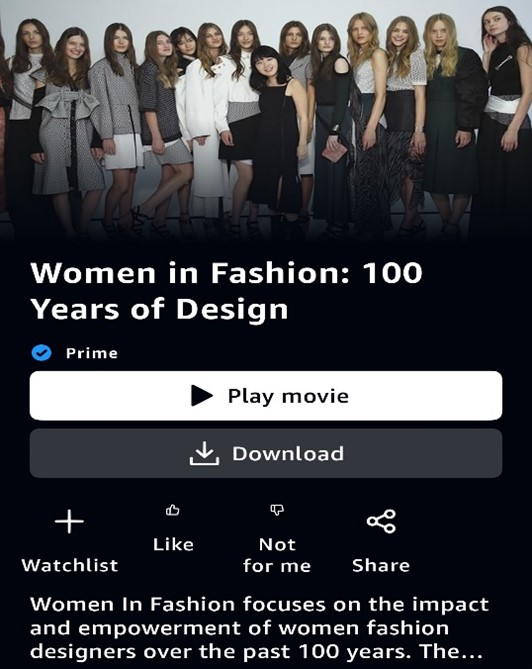Mark title as Not for me
Viewport: 532px width, 669px height.
(277, 556)
